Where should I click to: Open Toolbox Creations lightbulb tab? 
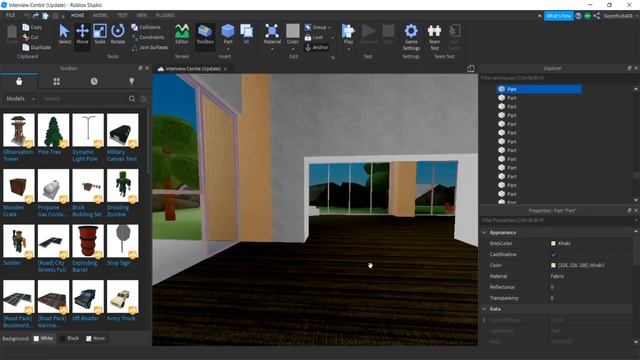pos(131,82)
